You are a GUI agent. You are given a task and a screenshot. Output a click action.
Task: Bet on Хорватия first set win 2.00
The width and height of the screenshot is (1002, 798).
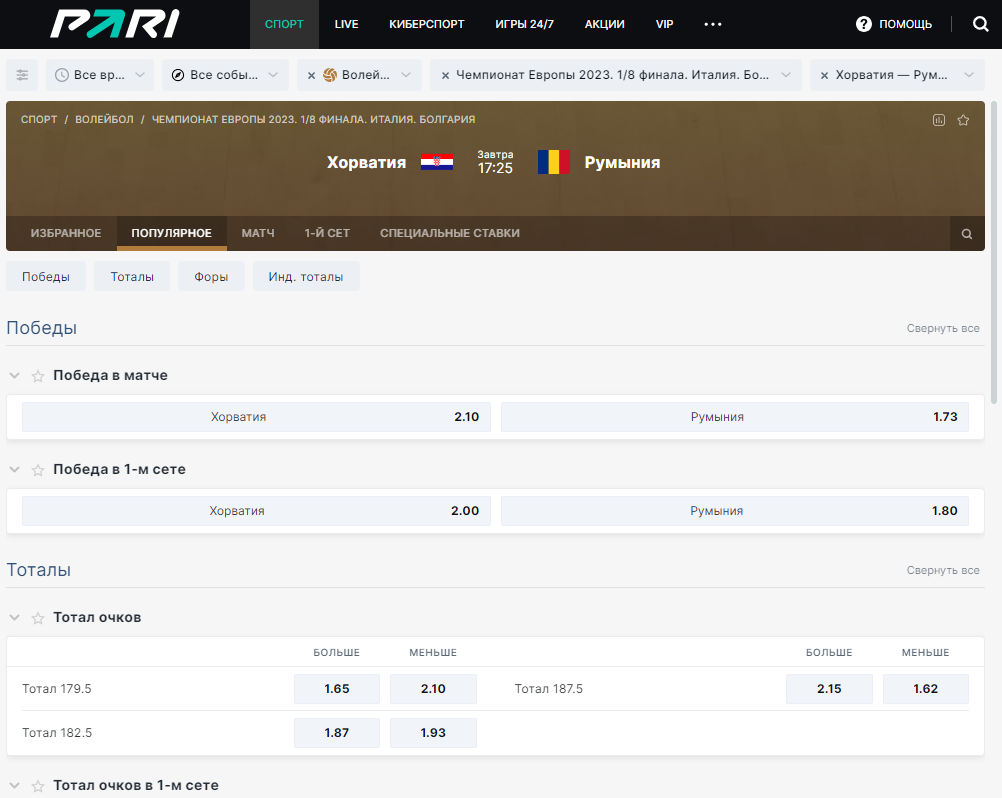[x=256, y=510]
